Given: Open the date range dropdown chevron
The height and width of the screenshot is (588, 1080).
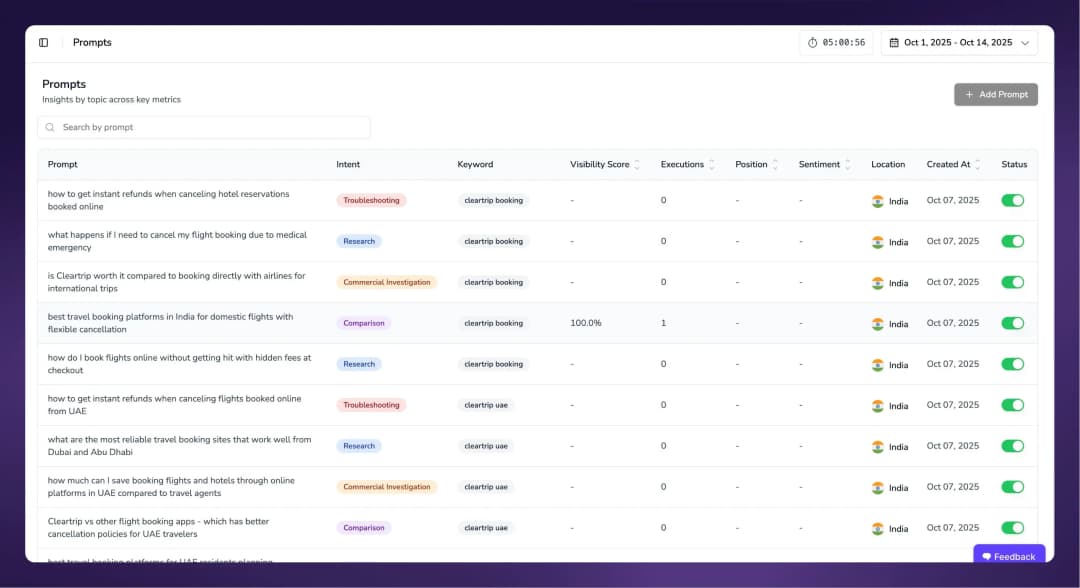Looking at the screenshot, I should 1025,43.
